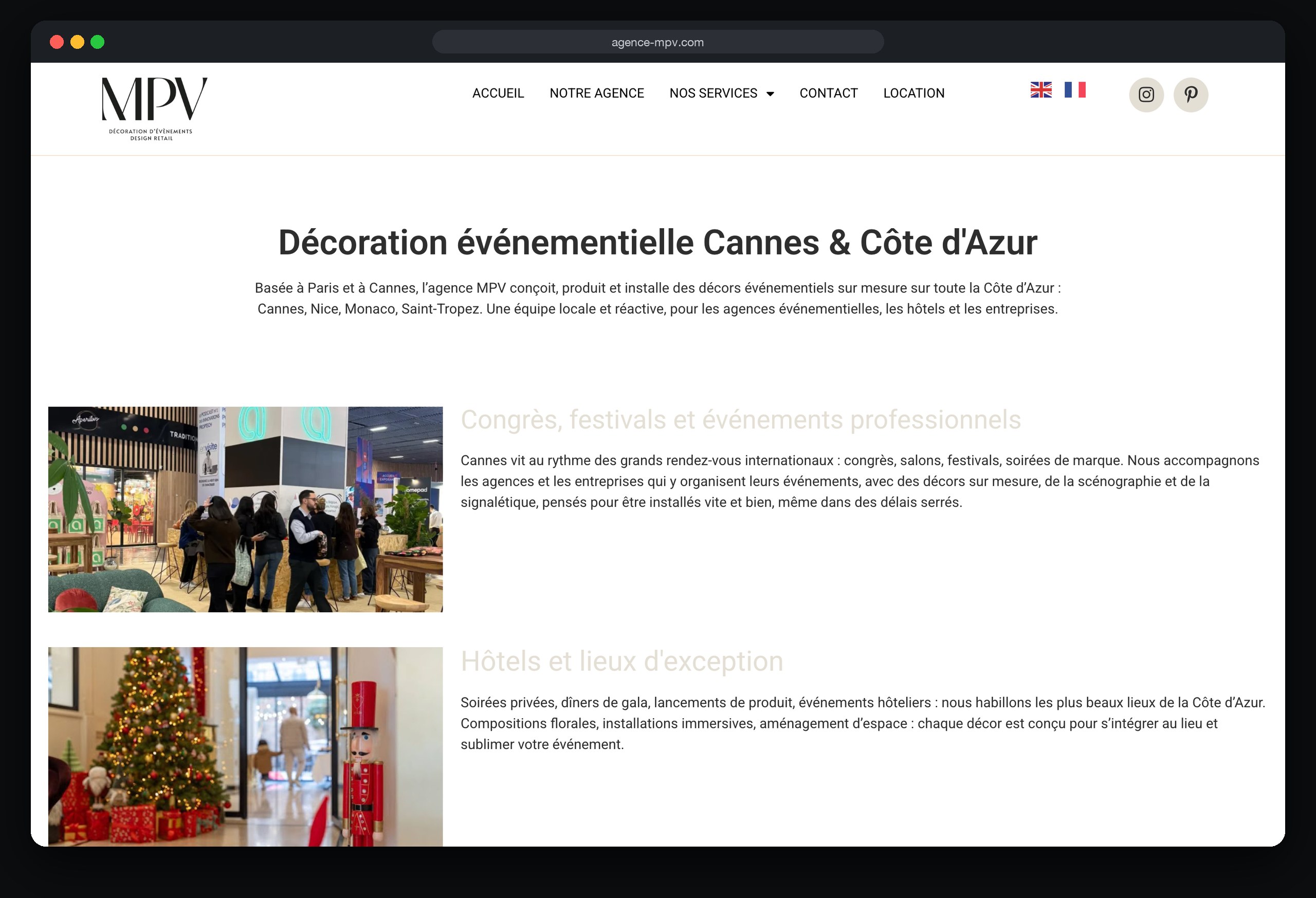Viewport: 1316px width, 898px height.
Task: Switch language with the French flag
Action: (1075, 90)
